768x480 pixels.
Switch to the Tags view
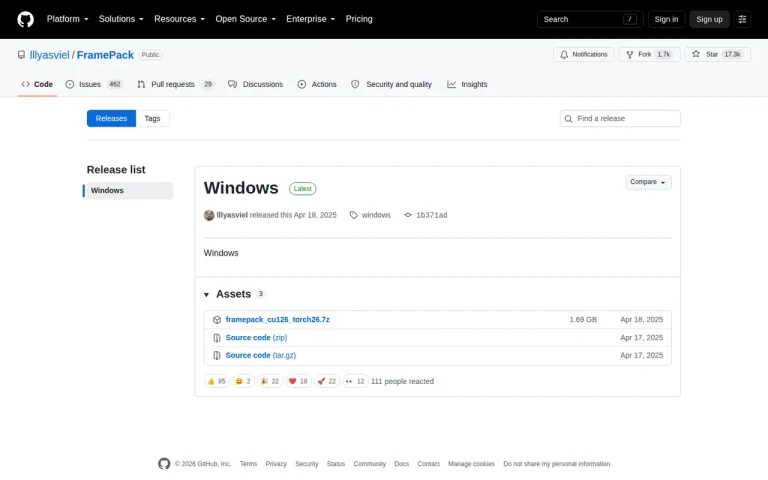[x=152, y=119]
